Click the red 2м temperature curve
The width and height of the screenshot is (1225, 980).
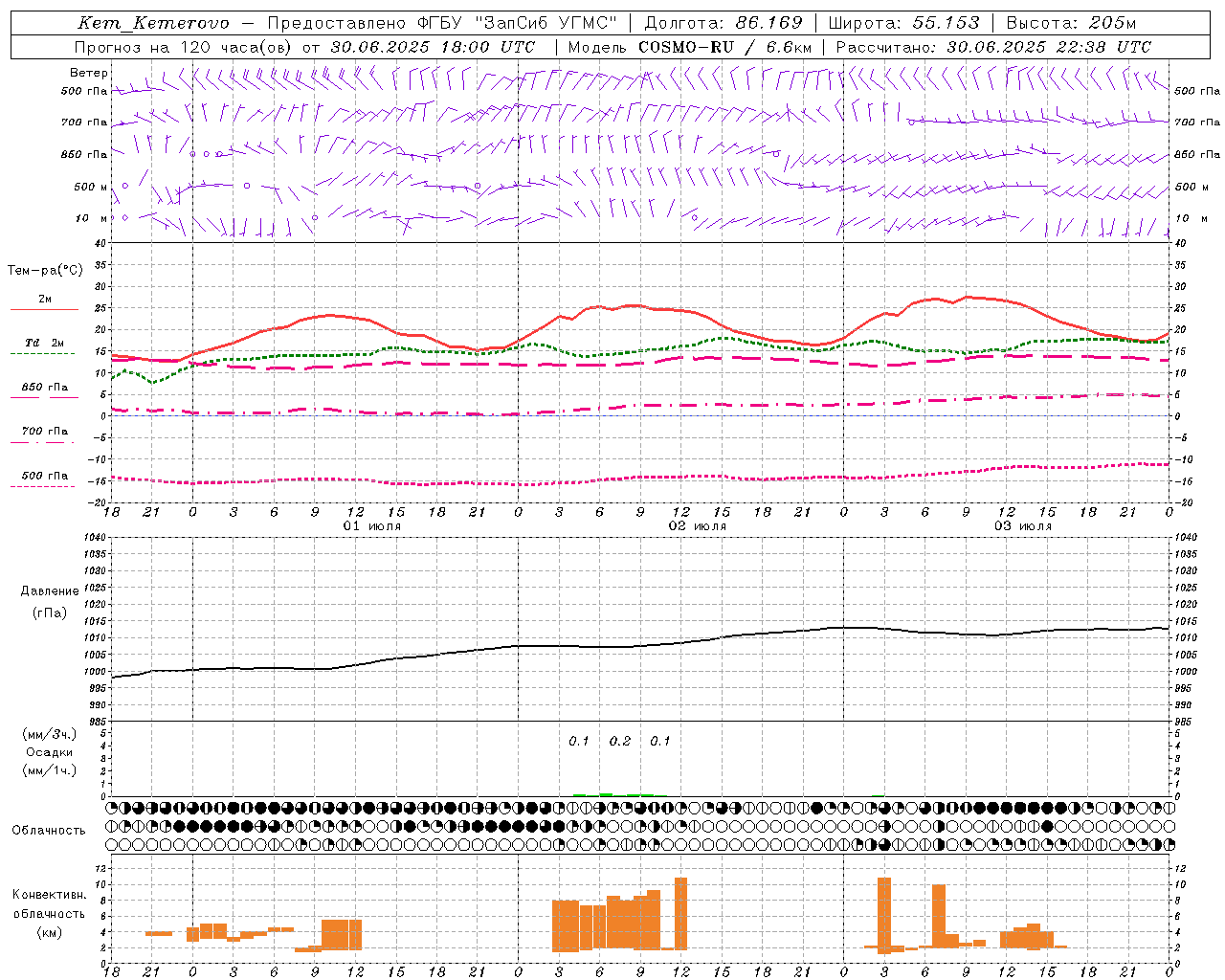(x=641, y=306)
